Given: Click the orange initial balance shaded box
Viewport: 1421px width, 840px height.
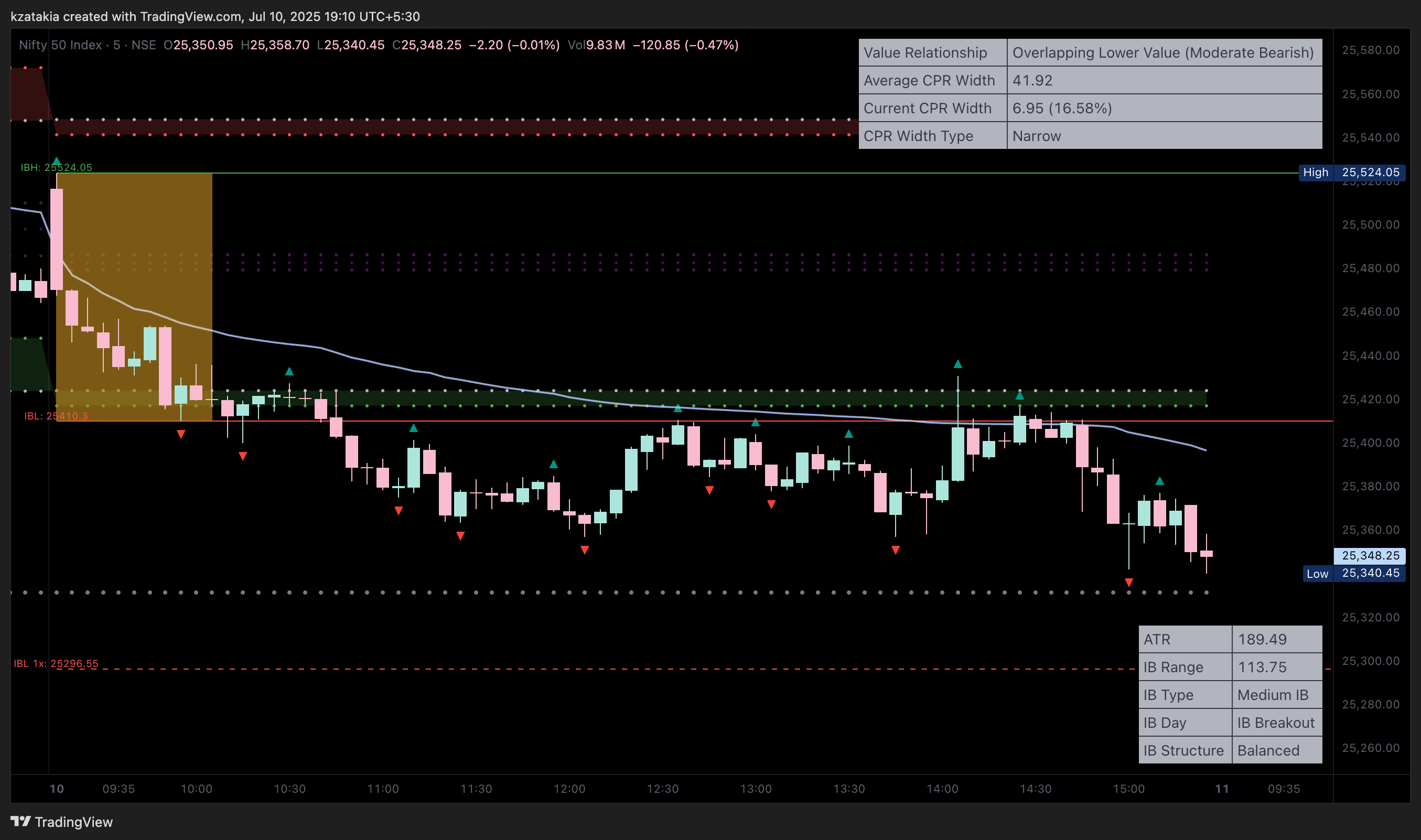Looking at the screenshot, I should click(x=134, y=297).
